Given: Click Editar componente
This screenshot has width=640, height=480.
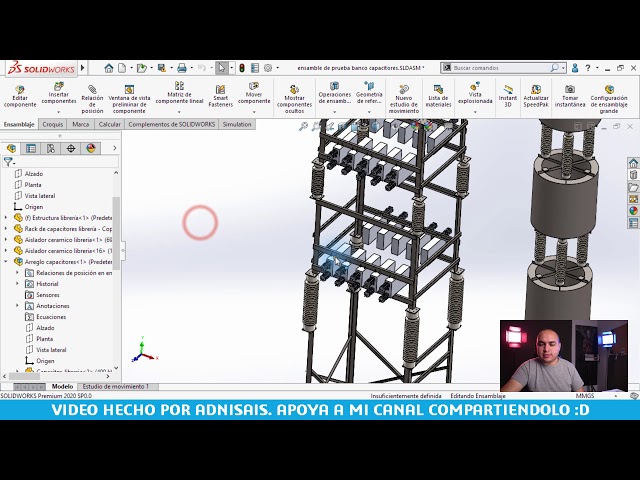Looking at the screenshot, I should [20, 96].
